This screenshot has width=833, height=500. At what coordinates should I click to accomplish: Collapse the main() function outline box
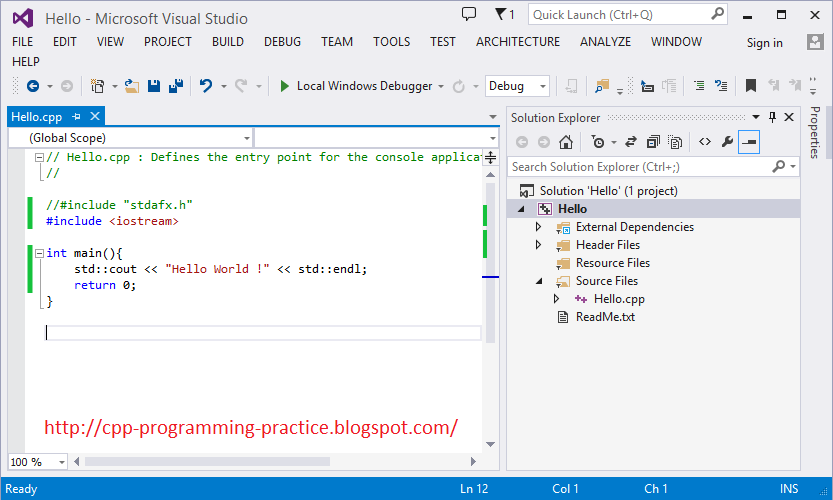tap(39, 253)
